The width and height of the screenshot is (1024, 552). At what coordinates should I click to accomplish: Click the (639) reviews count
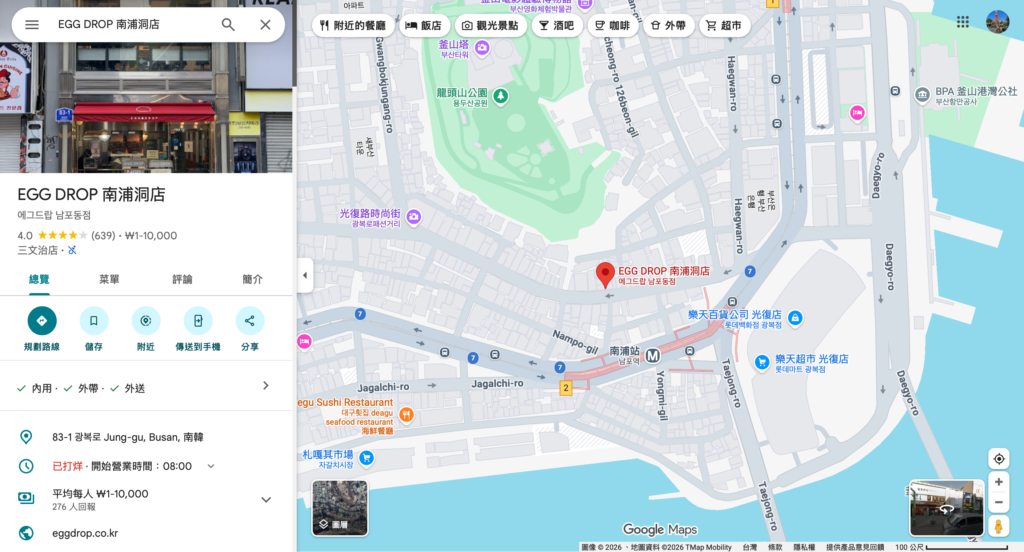103,236
